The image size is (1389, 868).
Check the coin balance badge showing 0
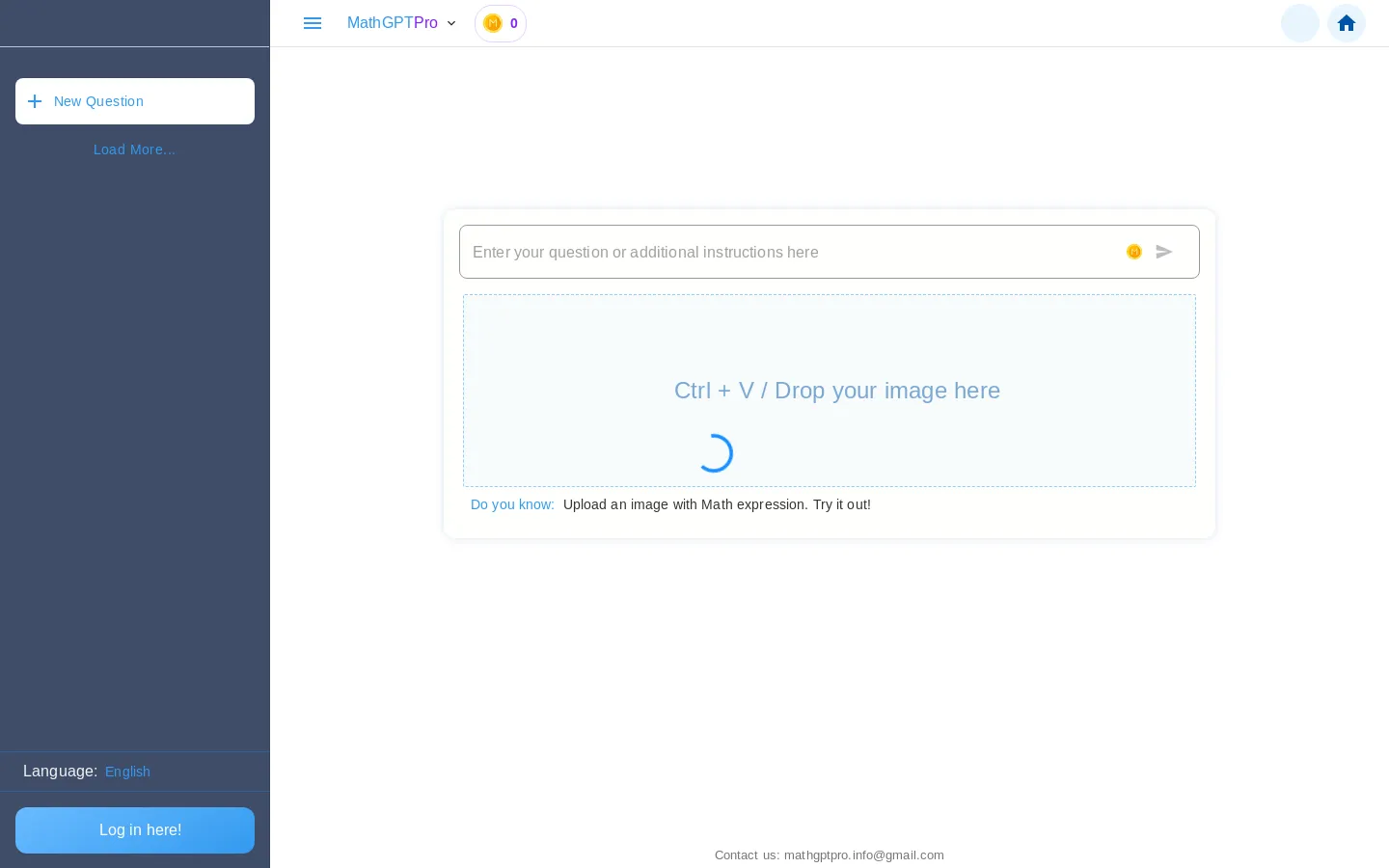tap(501, 23)
